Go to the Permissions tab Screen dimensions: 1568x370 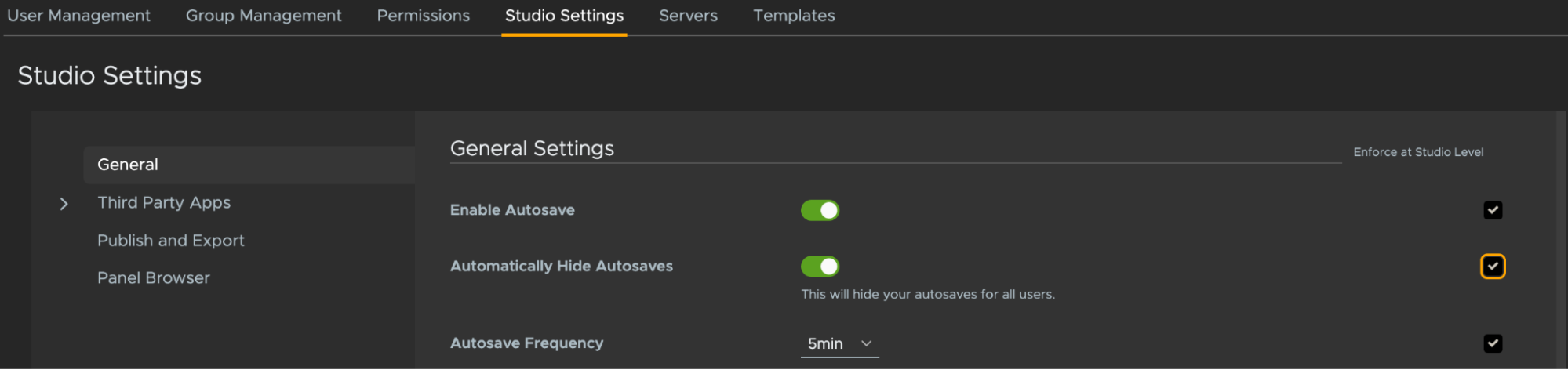point(424,16)
